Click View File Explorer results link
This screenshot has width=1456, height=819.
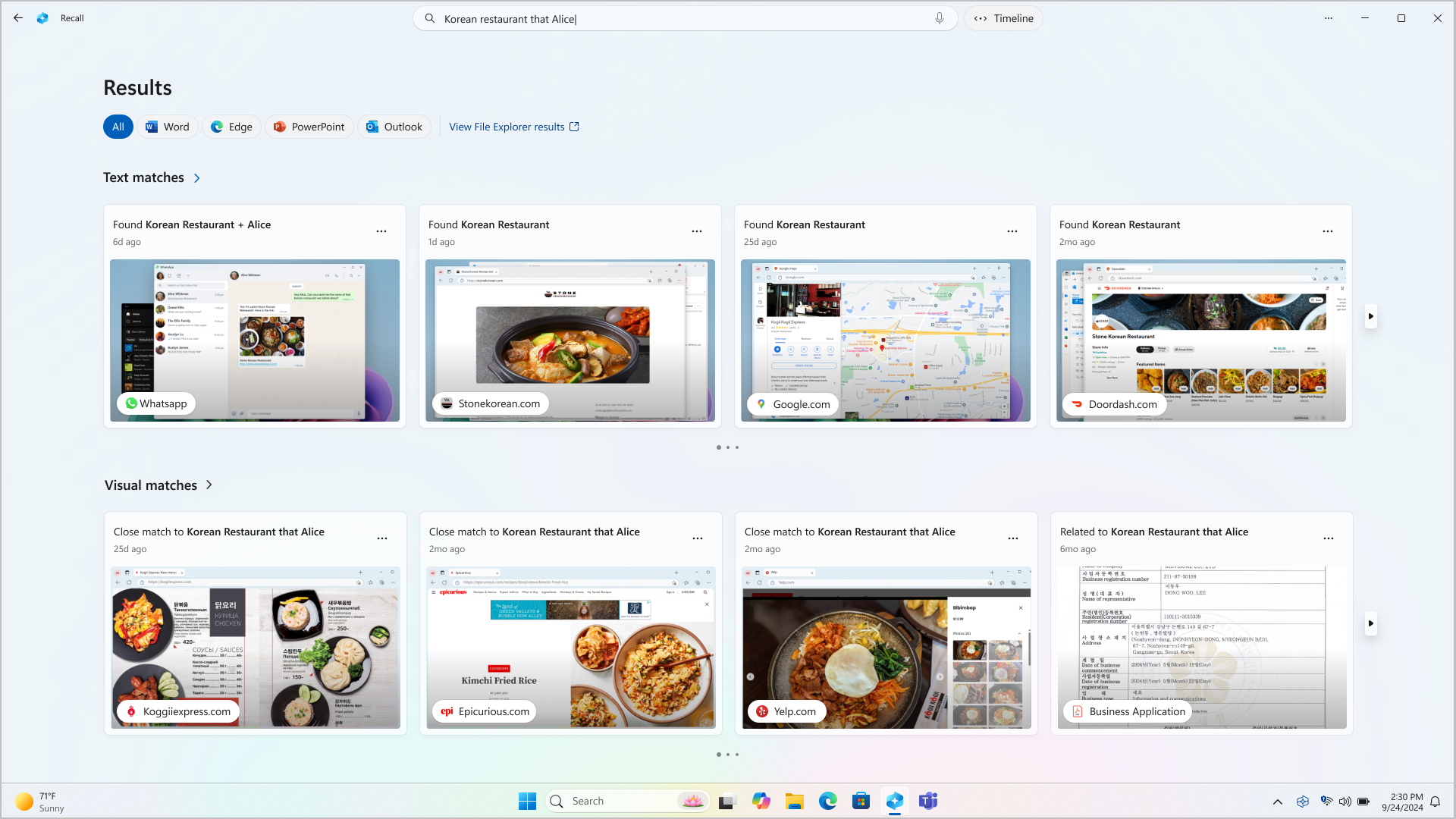514,126
